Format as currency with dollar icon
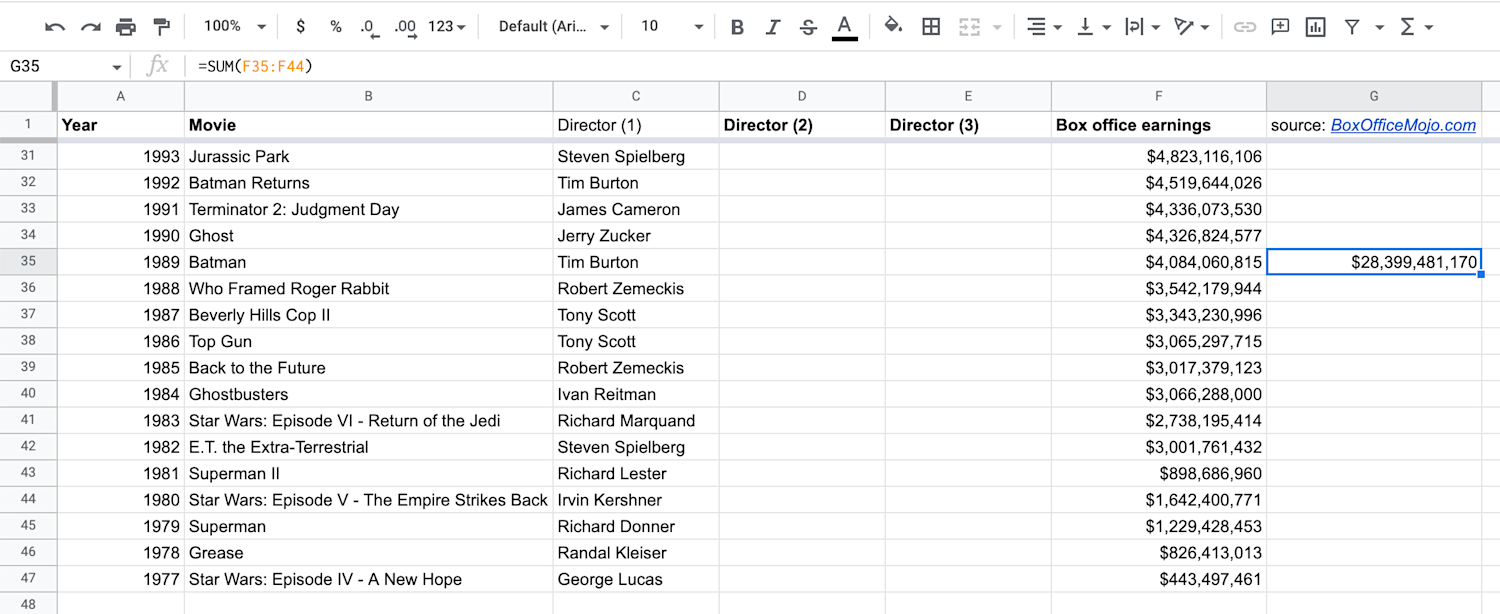 click(x=301, y=27)
